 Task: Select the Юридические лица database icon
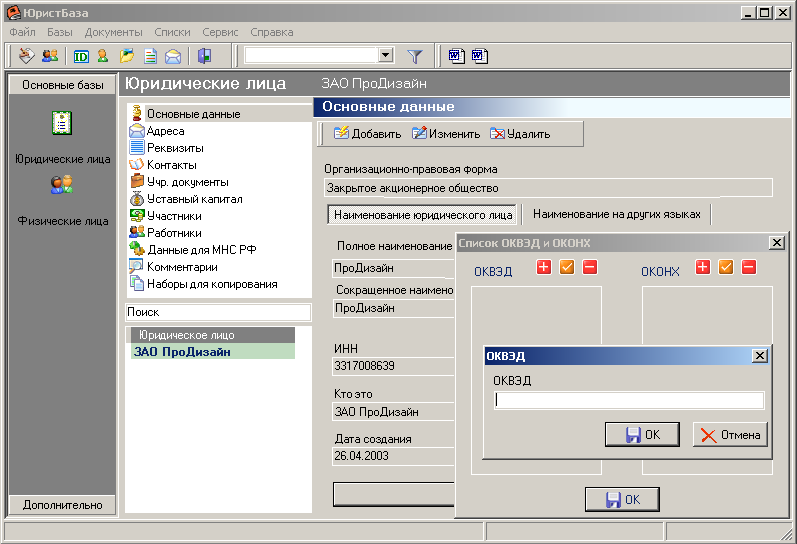(x=62, y=123)
